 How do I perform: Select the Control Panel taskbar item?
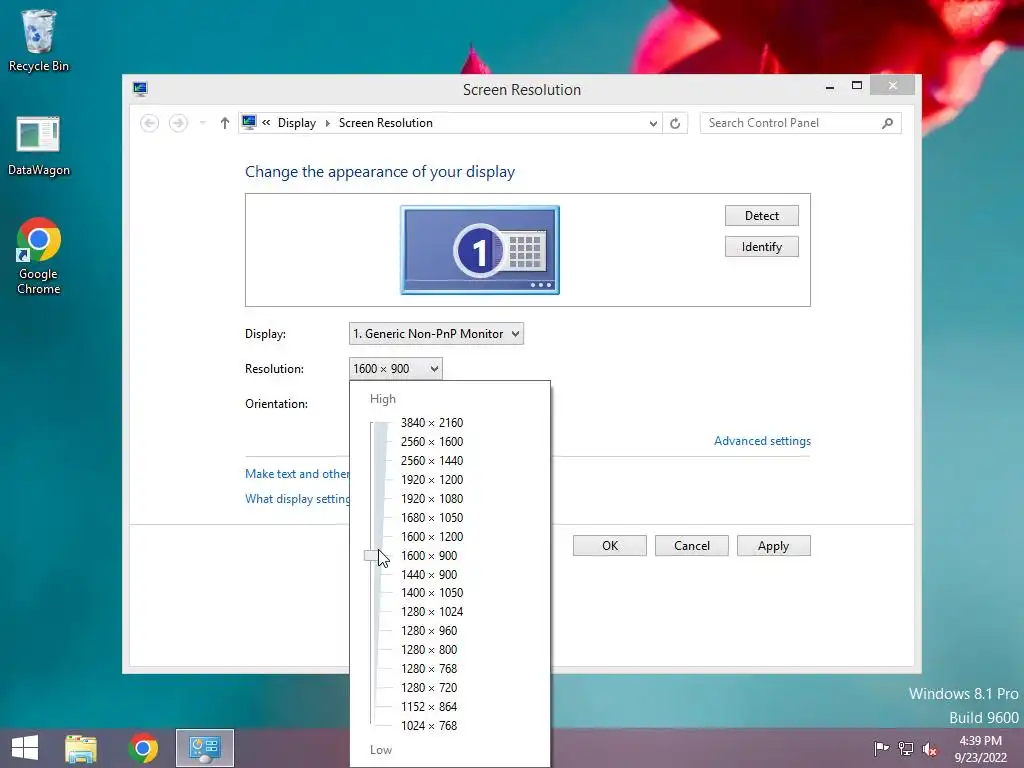pyautogui.click(x=204, y=748)
